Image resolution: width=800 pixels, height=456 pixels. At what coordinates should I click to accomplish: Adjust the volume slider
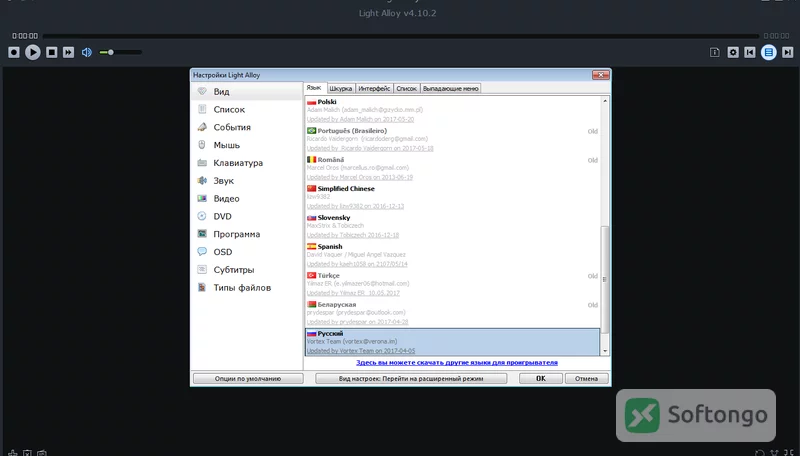coord(120,52)
